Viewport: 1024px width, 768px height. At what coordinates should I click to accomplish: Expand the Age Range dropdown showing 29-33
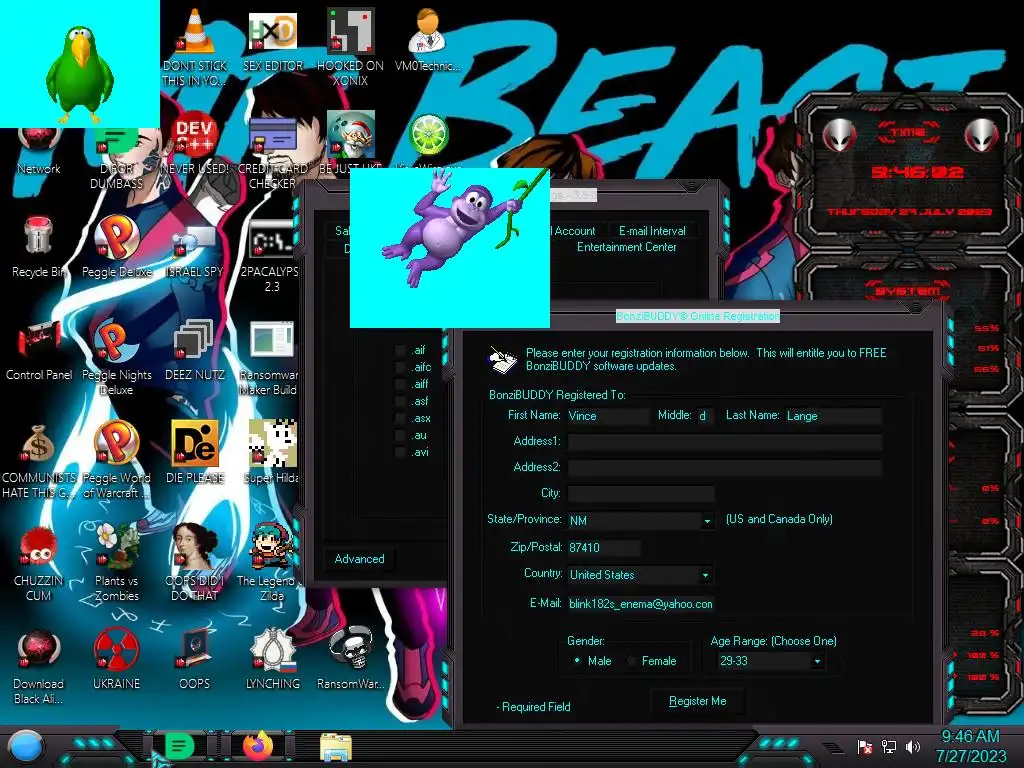click(x=817, y=662)
